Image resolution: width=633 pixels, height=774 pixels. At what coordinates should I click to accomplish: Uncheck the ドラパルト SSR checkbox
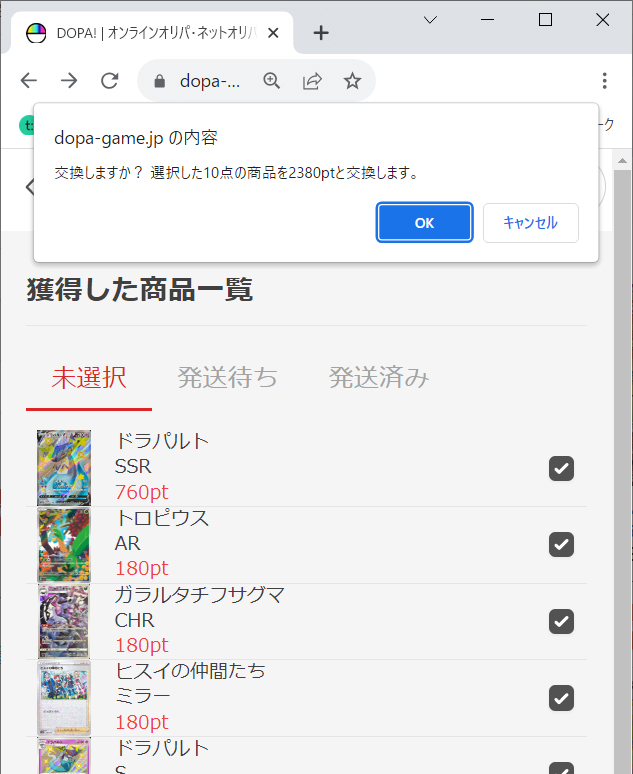(x=561, y=468)
